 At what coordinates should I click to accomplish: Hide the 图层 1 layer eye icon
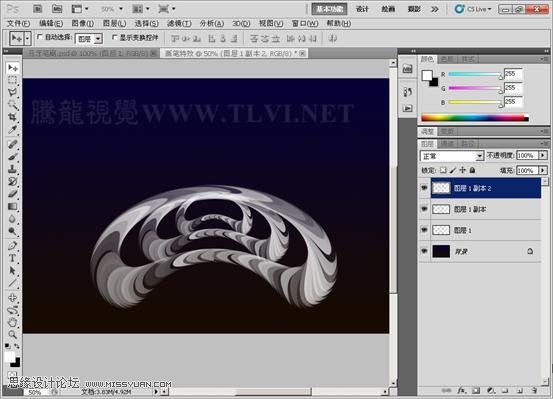click(x=424, y=230)
